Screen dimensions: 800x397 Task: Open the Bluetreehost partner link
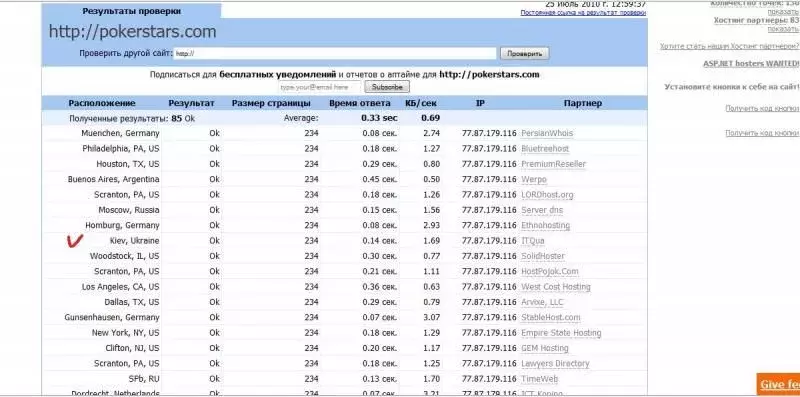click(545, 149)
